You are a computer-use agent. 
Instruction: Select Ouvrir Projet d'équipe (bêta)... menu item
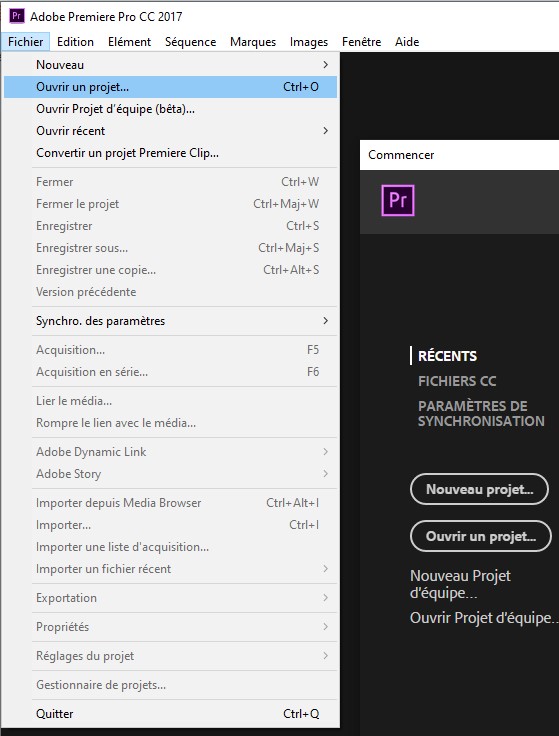coord(170,109)
